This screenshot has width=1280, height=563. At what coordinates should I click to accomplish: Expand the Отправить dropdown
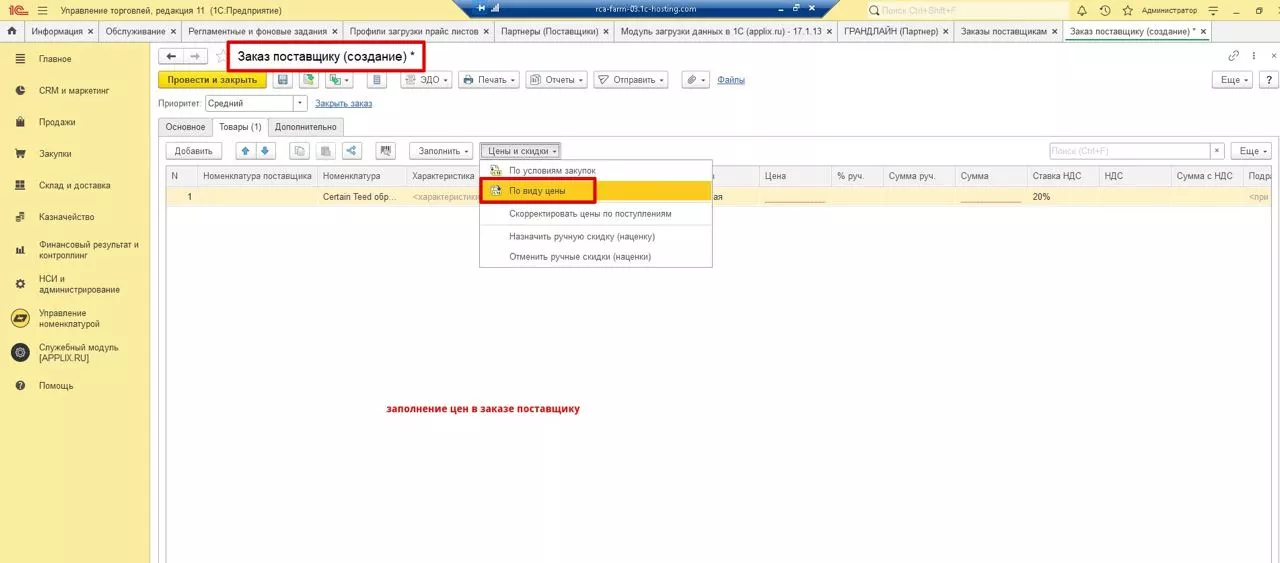pos(631,80)
